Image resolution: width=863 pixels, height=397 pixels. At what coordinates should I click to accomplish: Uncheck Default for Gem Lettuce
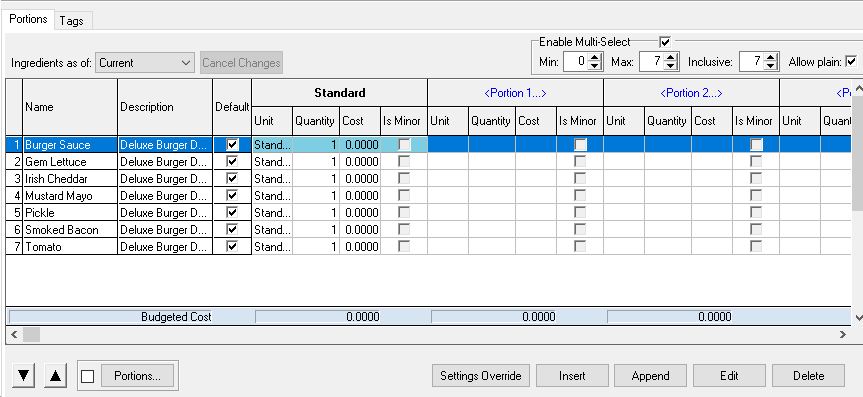(x=232, y=162)
